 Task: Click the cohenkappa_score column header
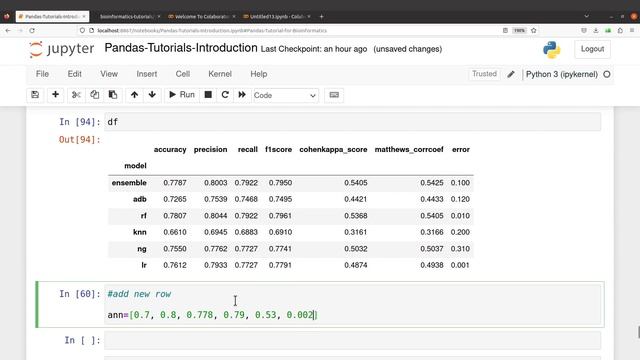333,149
